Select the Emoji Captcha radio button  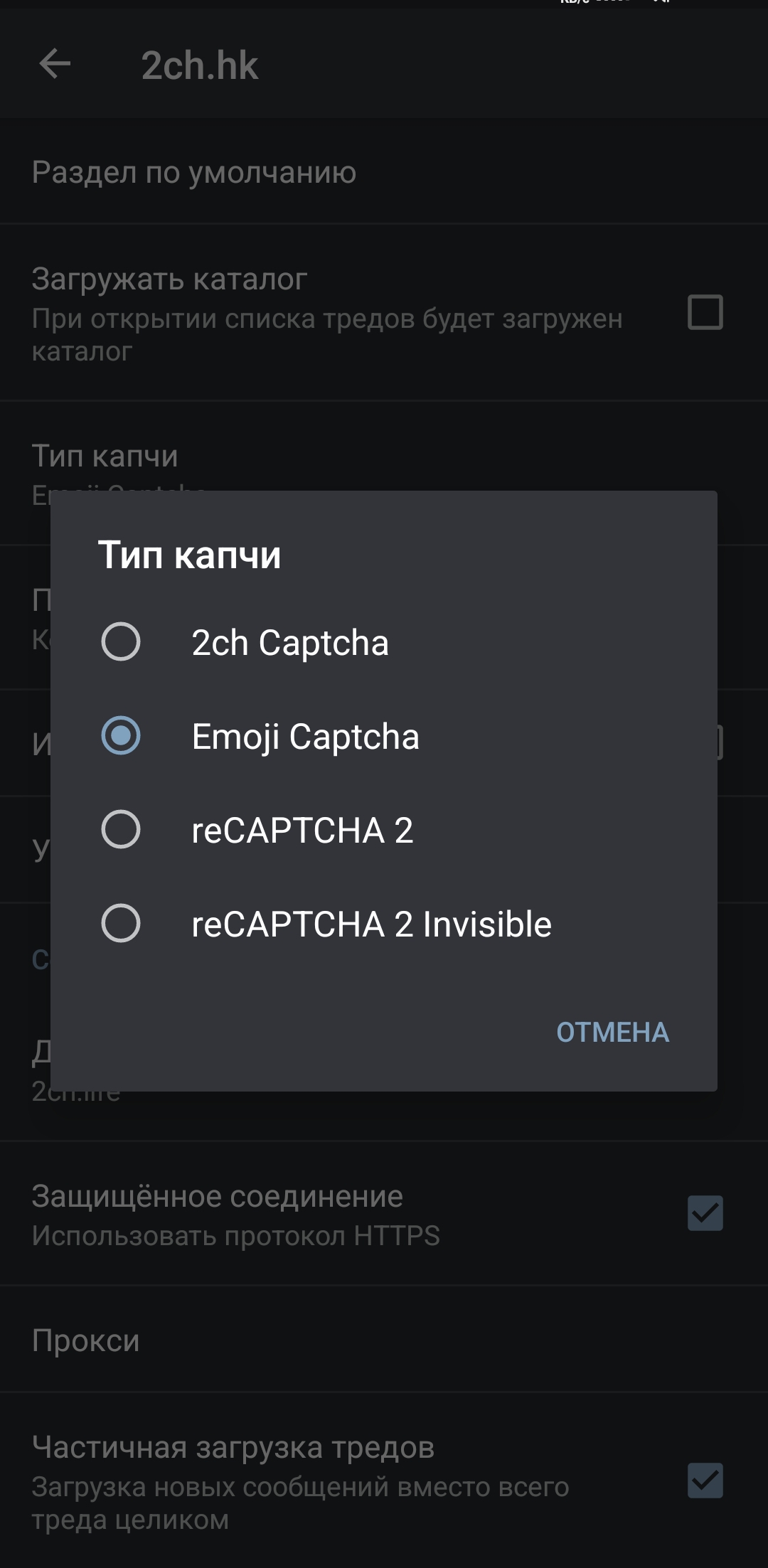click(121, 735)
